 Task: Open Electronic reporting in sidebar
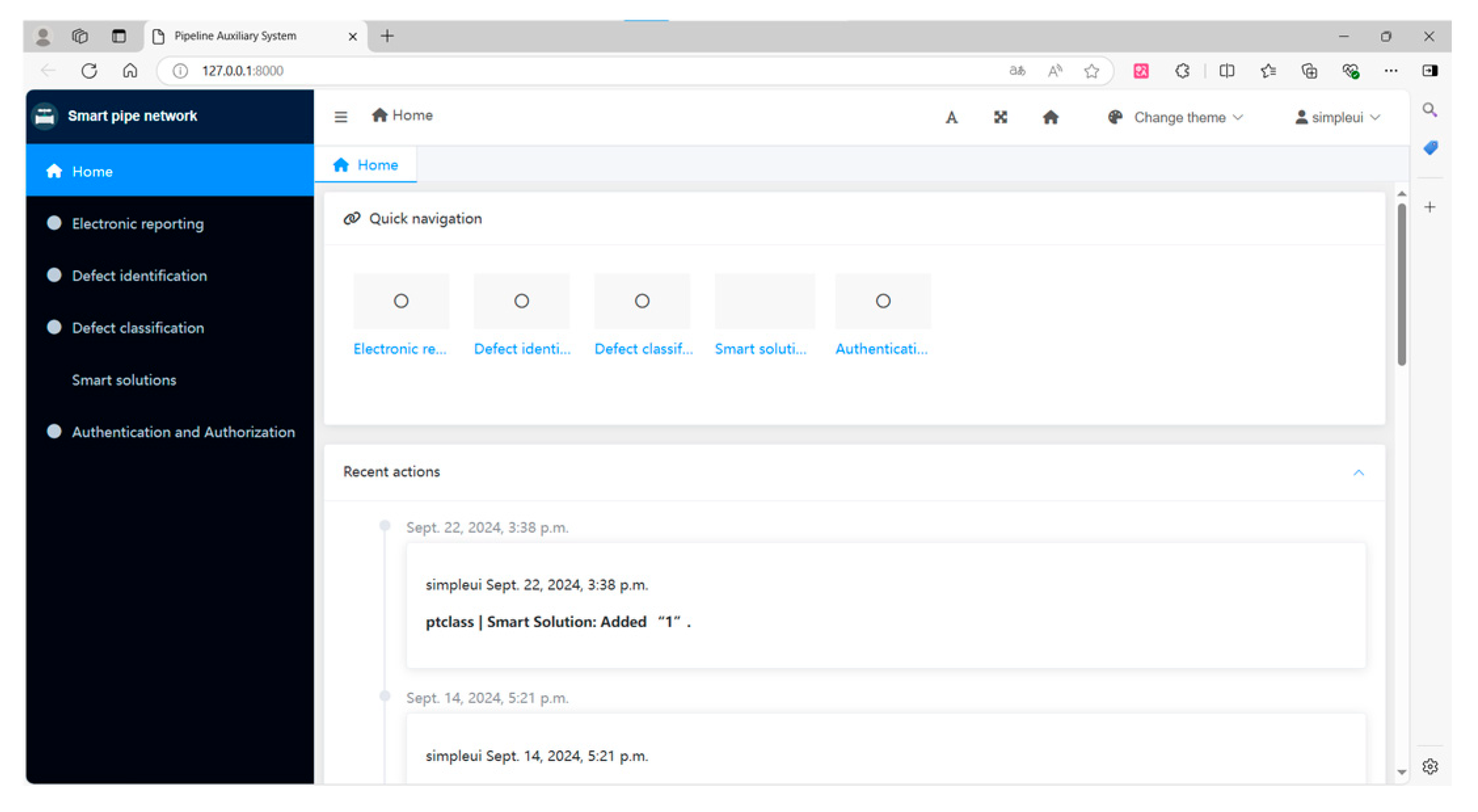click(138, 223)
